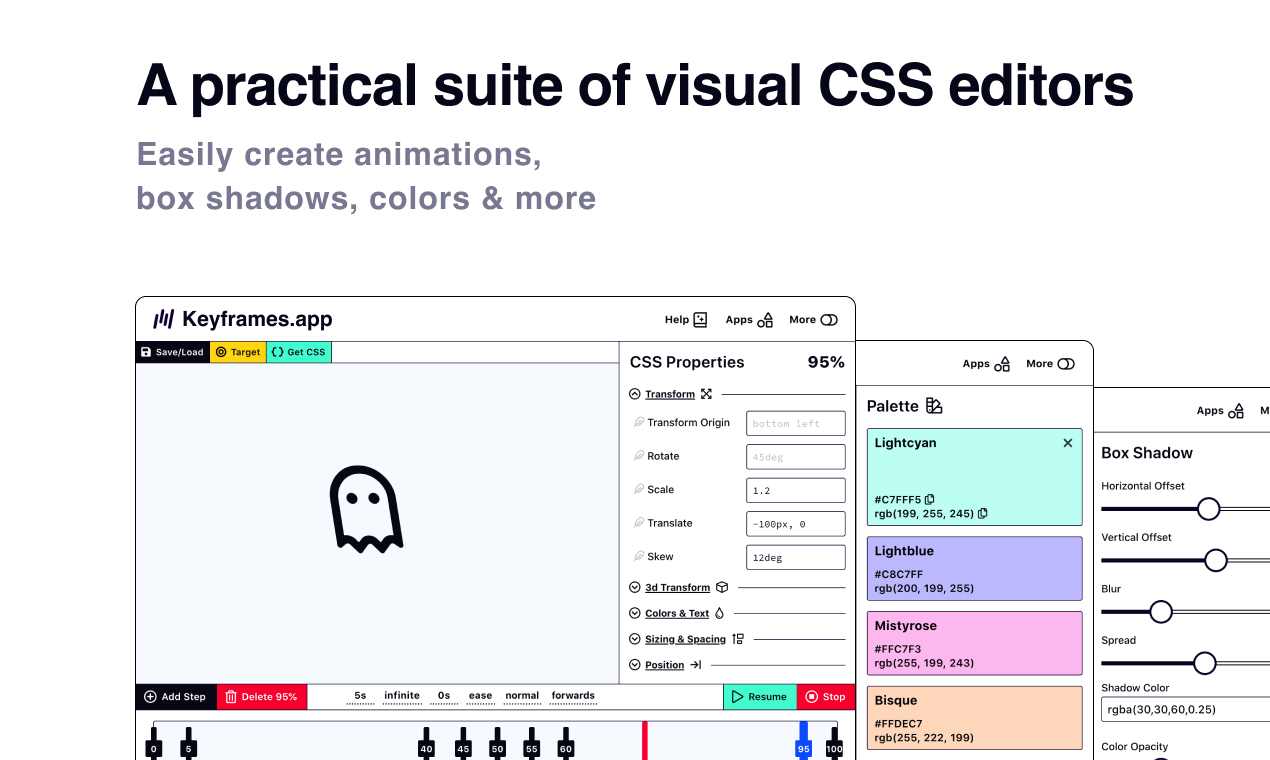The image size is (1270, 760).
Task: Expand the Position section
Action: click(x=635, y=665)
